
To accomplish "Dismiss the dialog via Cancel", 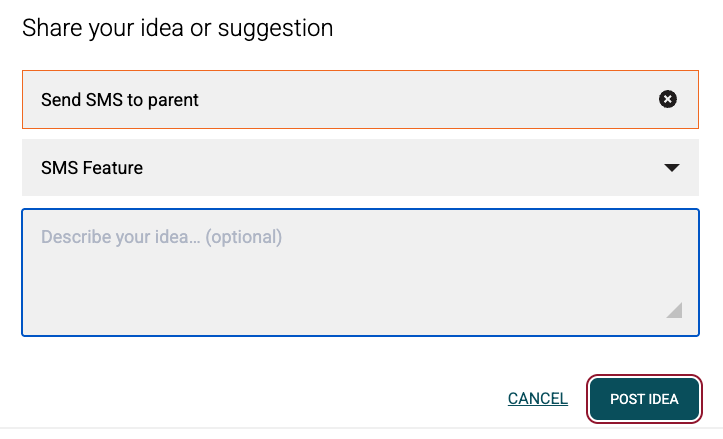I will pos(537,399).
